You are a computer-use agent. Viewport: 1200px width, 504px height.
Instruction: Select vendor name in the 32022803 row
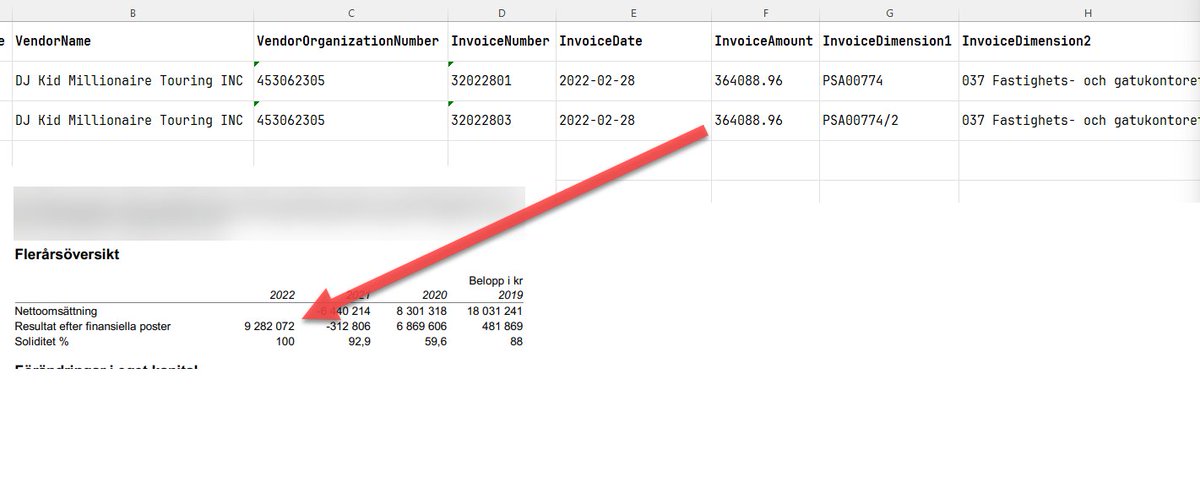click(x=133, y=121)
